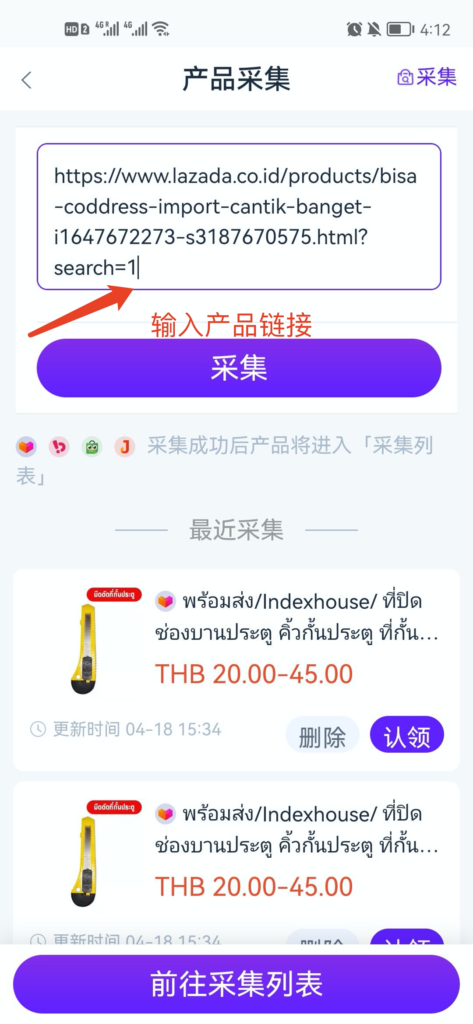Click the purple 采集 collect button

point(239,368)
